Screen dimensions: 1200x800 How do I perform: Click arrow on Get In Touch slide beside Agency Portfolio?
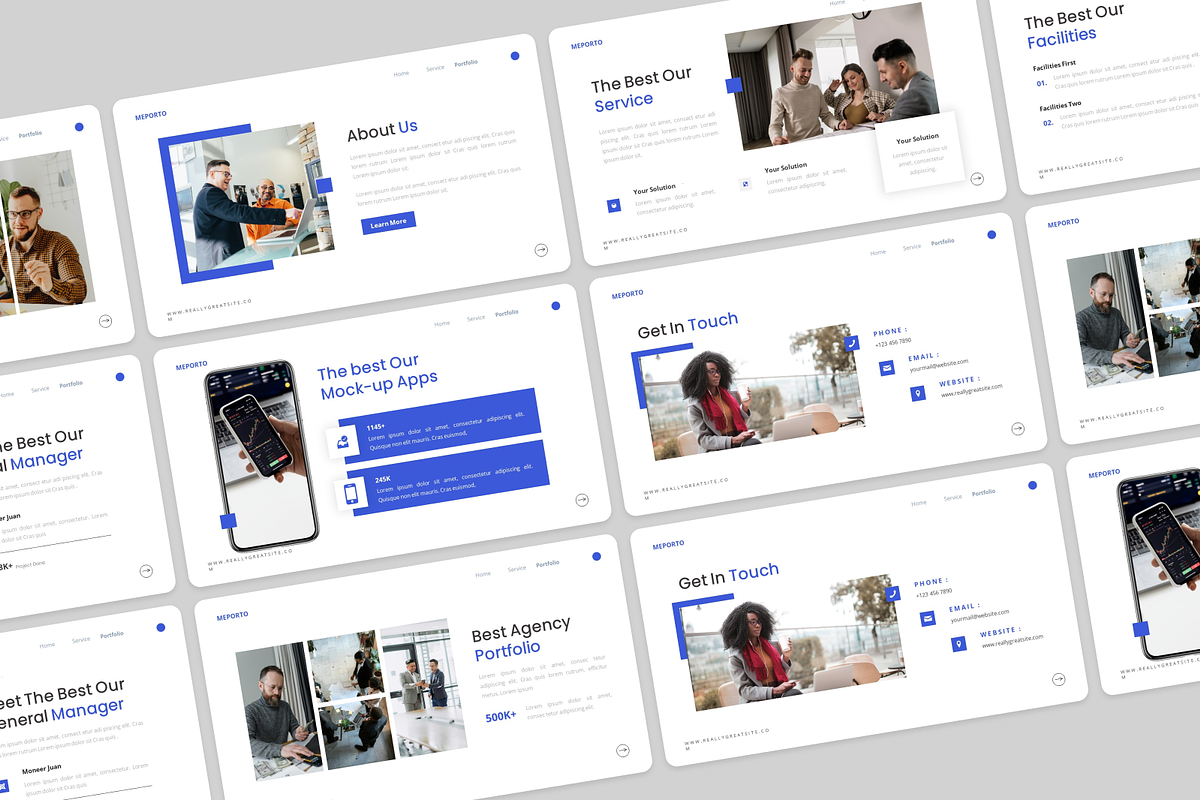click(x=1059, y=680)
